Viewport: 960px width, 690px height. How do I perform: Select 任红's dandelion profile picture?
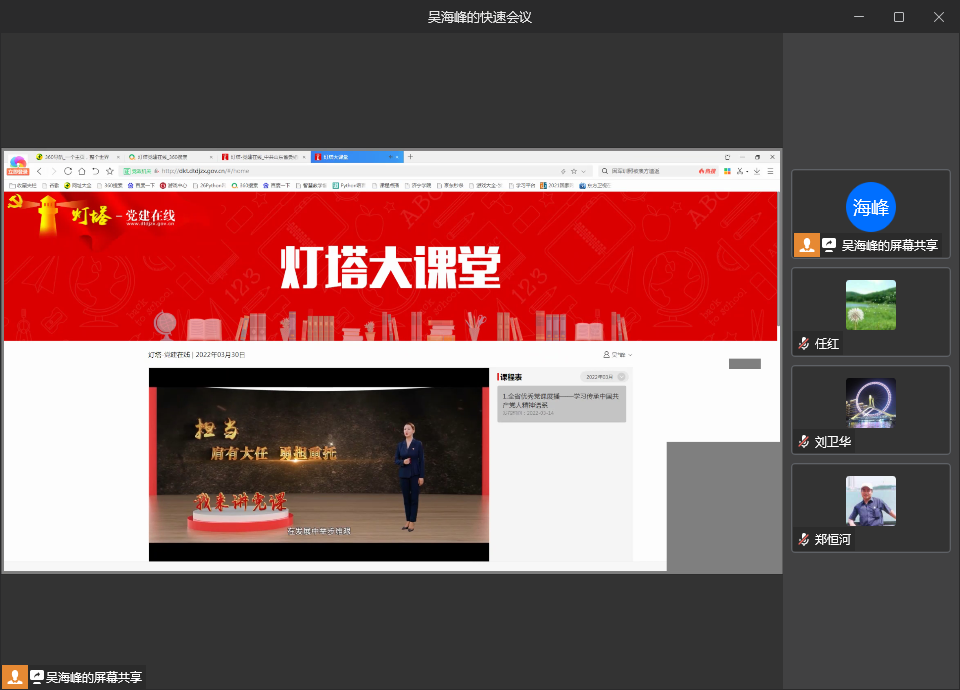[x=870, y=304]
